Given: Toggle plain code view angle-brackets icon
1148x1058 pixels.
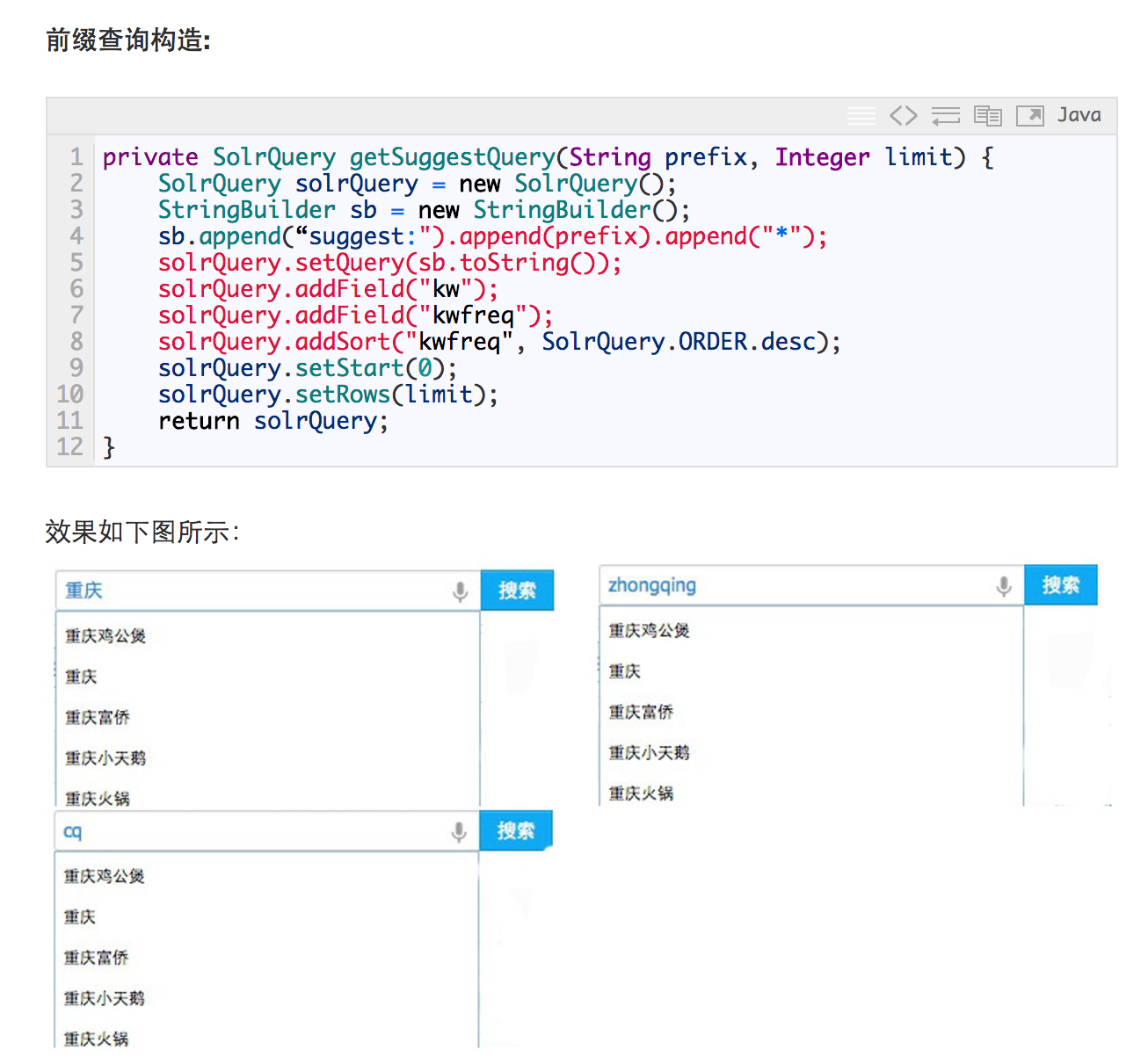Looking at the screenshot, I should tap(903, 115).
